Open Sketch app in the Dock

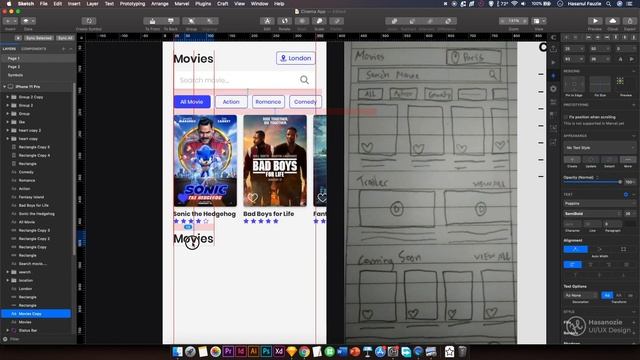point(291,351)
